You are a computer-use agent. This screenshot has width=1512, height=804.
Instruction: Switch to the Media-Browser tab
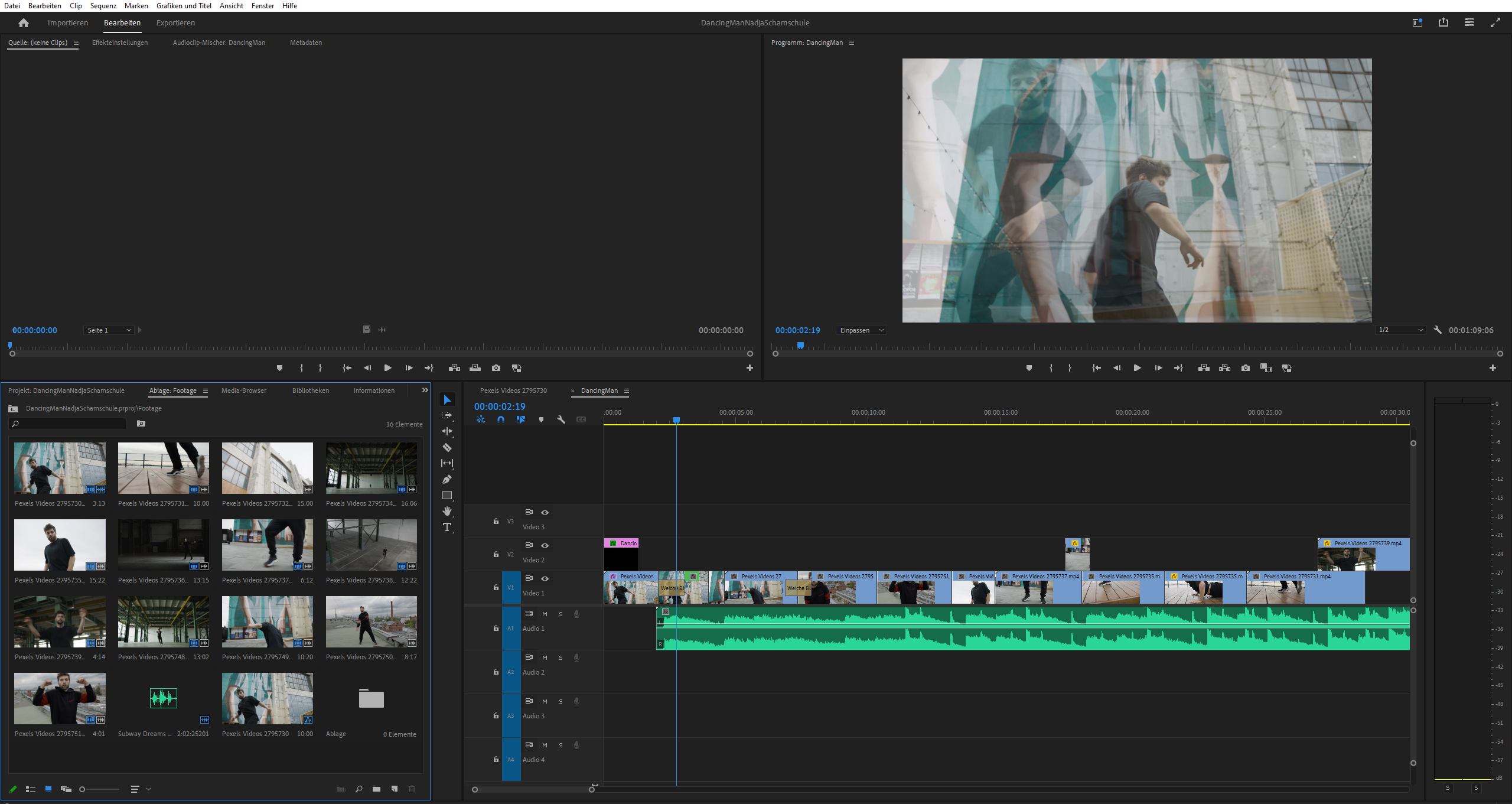[x=243, y=390]
